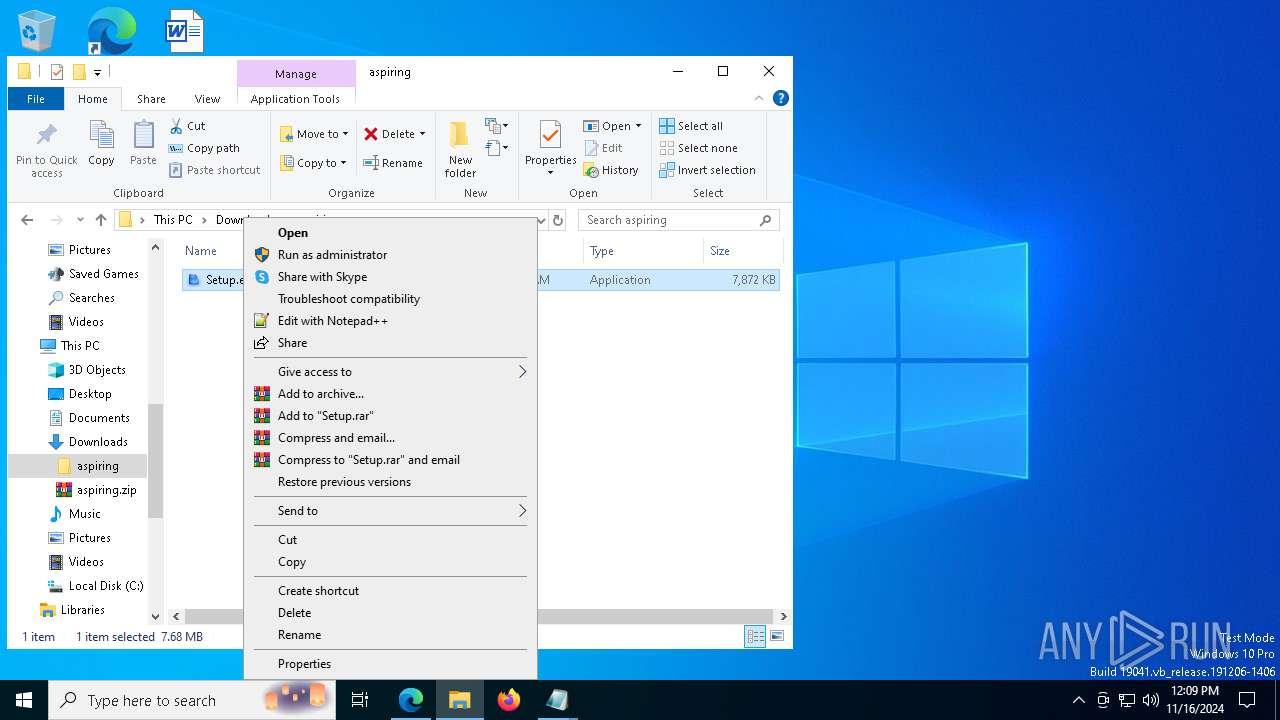Open Microsoft Edge desktop shortcut
1280x720 pixels.
click(111, 31)
